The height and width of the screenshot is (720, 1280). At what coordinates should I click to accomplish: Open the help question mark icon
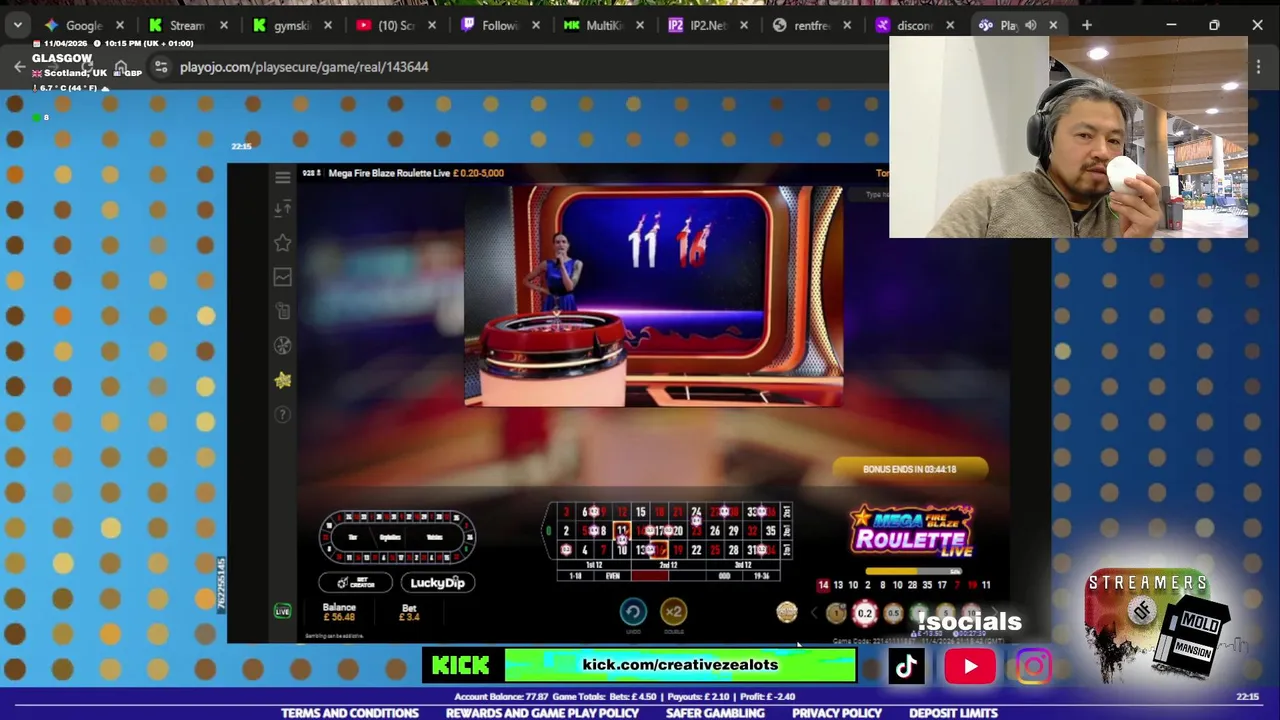(x=282, y=414)
